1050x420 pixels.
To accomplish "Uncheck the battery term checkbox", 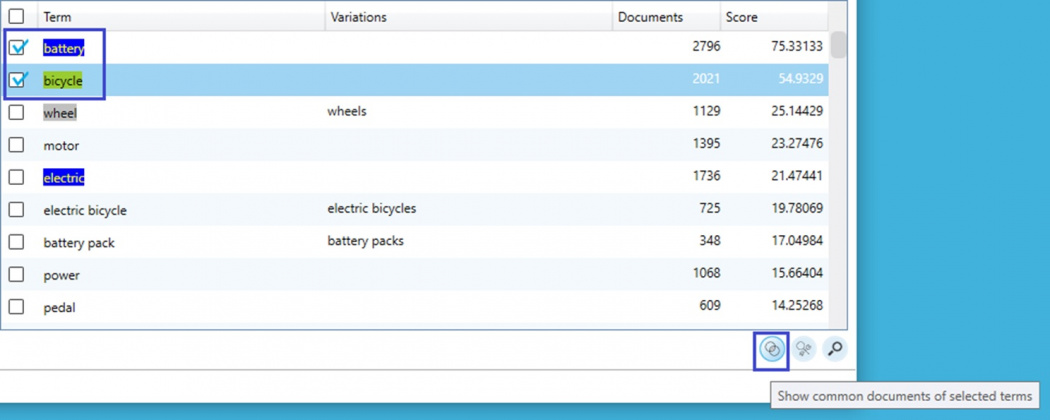I will pos(16,48).
